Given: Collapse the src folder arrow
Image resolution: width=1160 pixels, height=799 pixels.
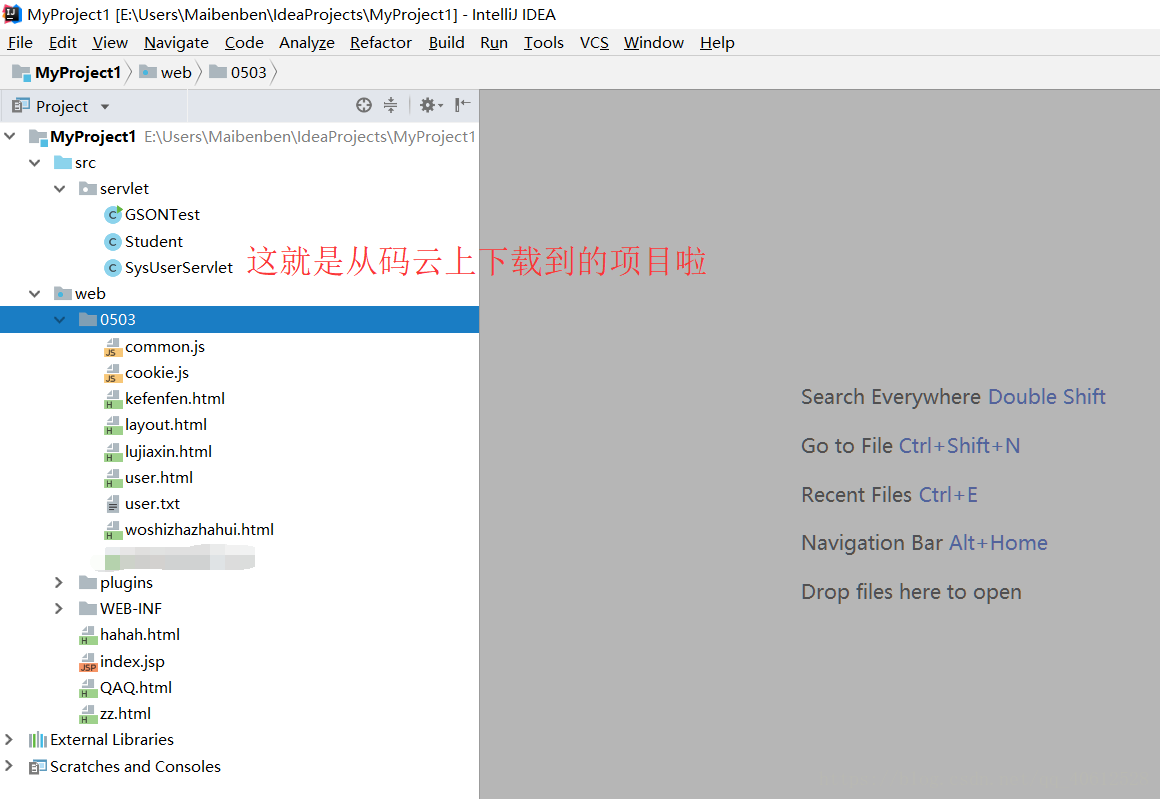Looking at the screenshot, I should point(34,163).
